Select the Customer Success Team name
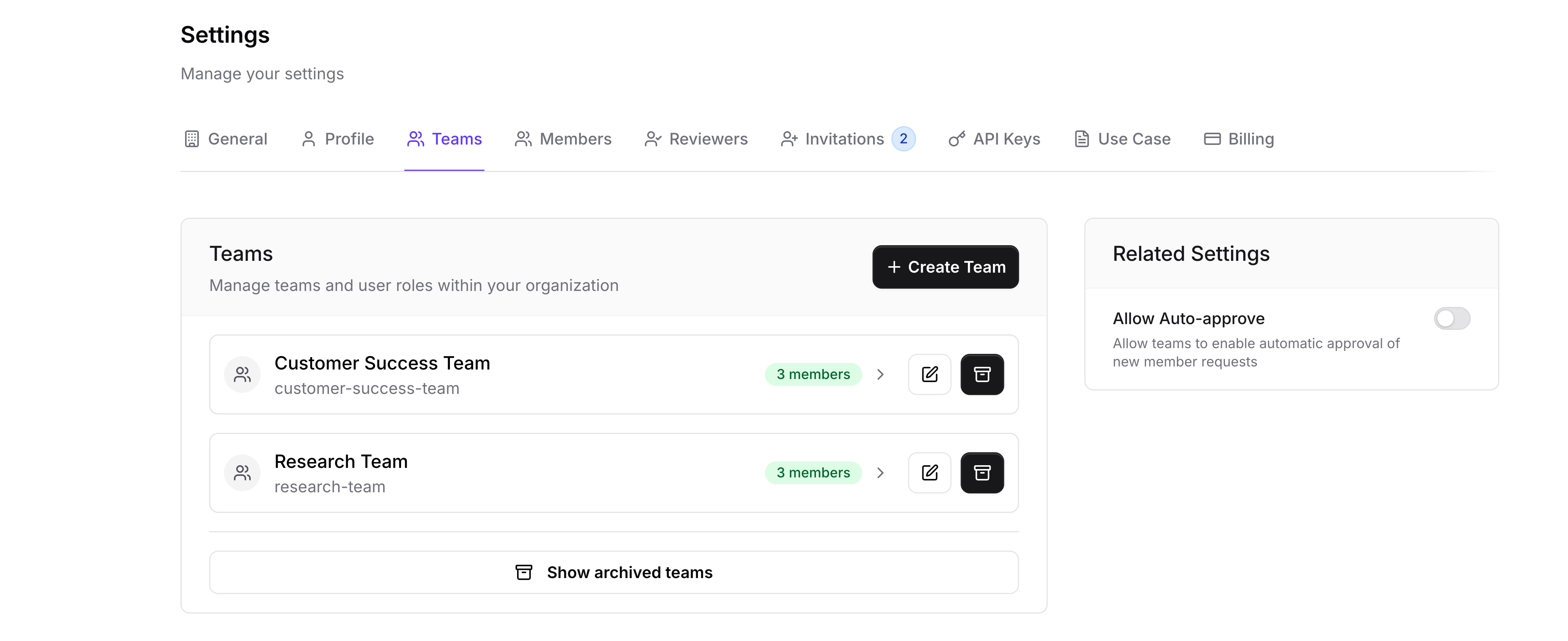Viewport: 1568px width, 641px height. (382, 363)
